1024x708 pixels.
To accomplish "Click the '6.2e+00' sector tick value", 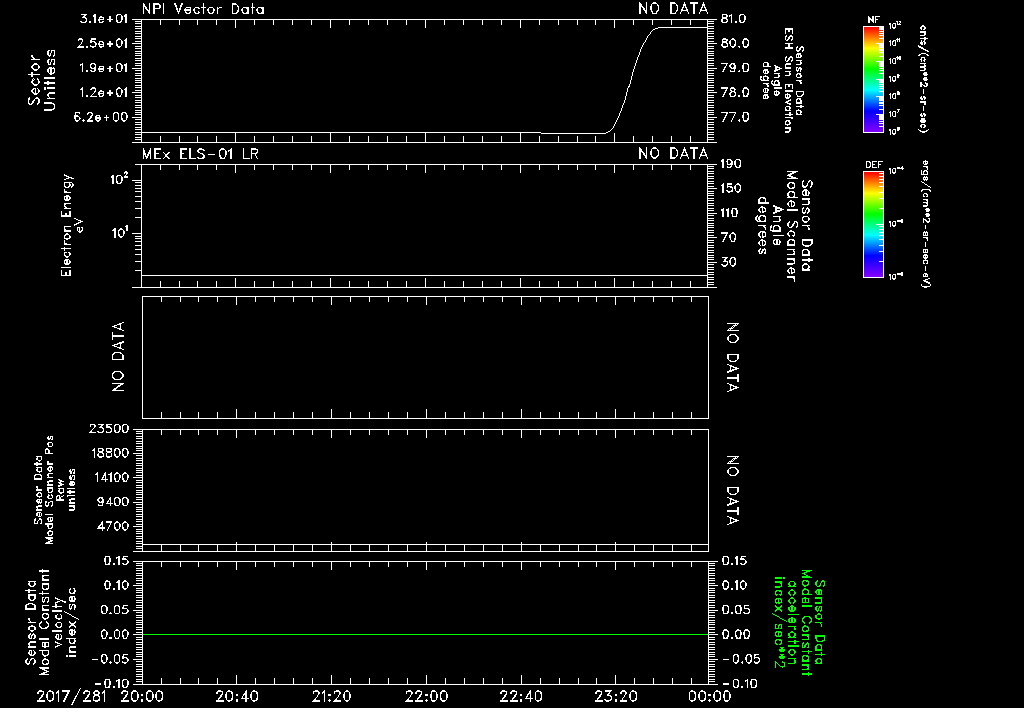I will (103, 118).
